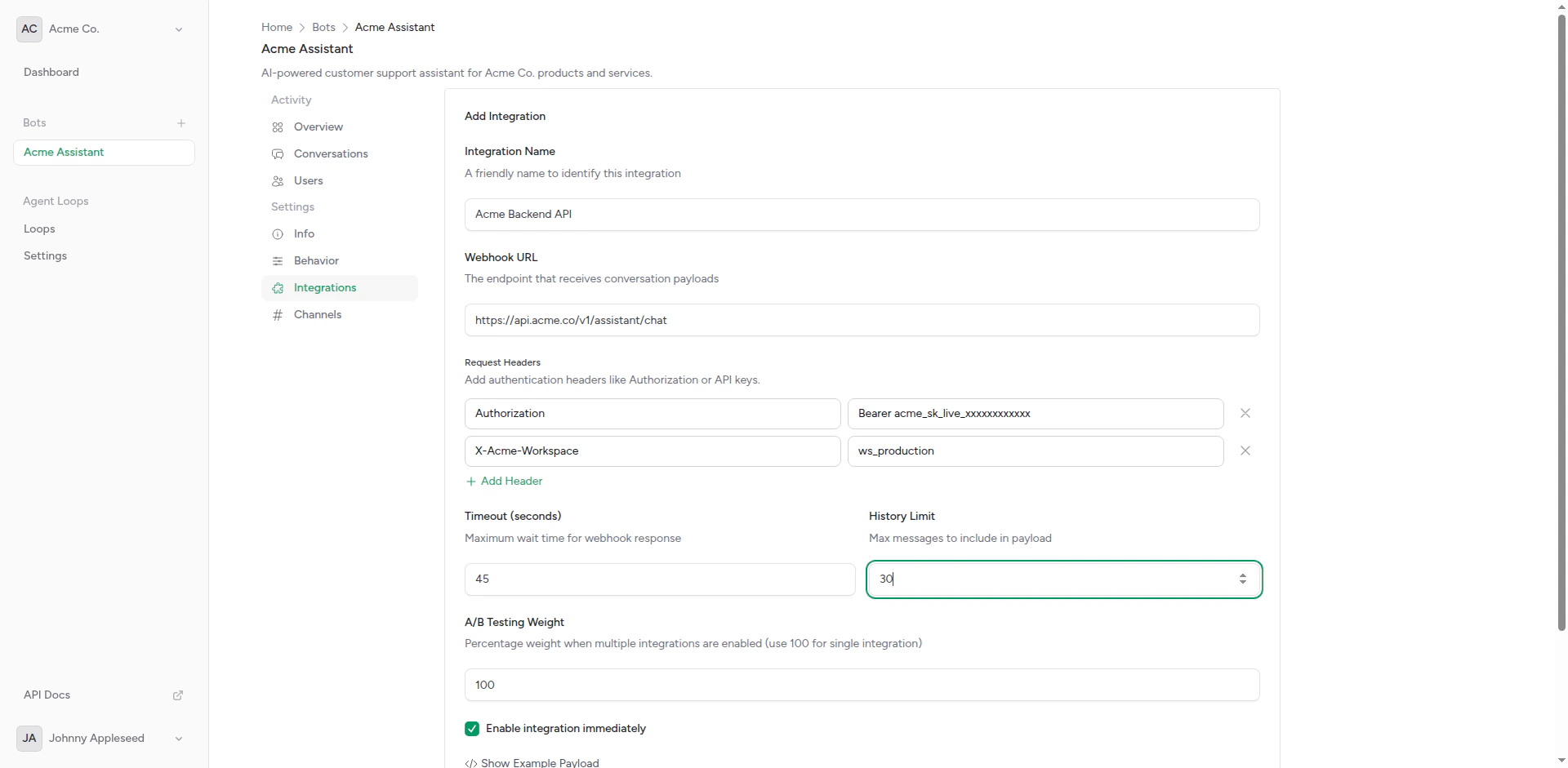The width and height of the screenshot is (1568, 768).
Task: Open Conversations via its chat icon
Action: coord(278,154)
